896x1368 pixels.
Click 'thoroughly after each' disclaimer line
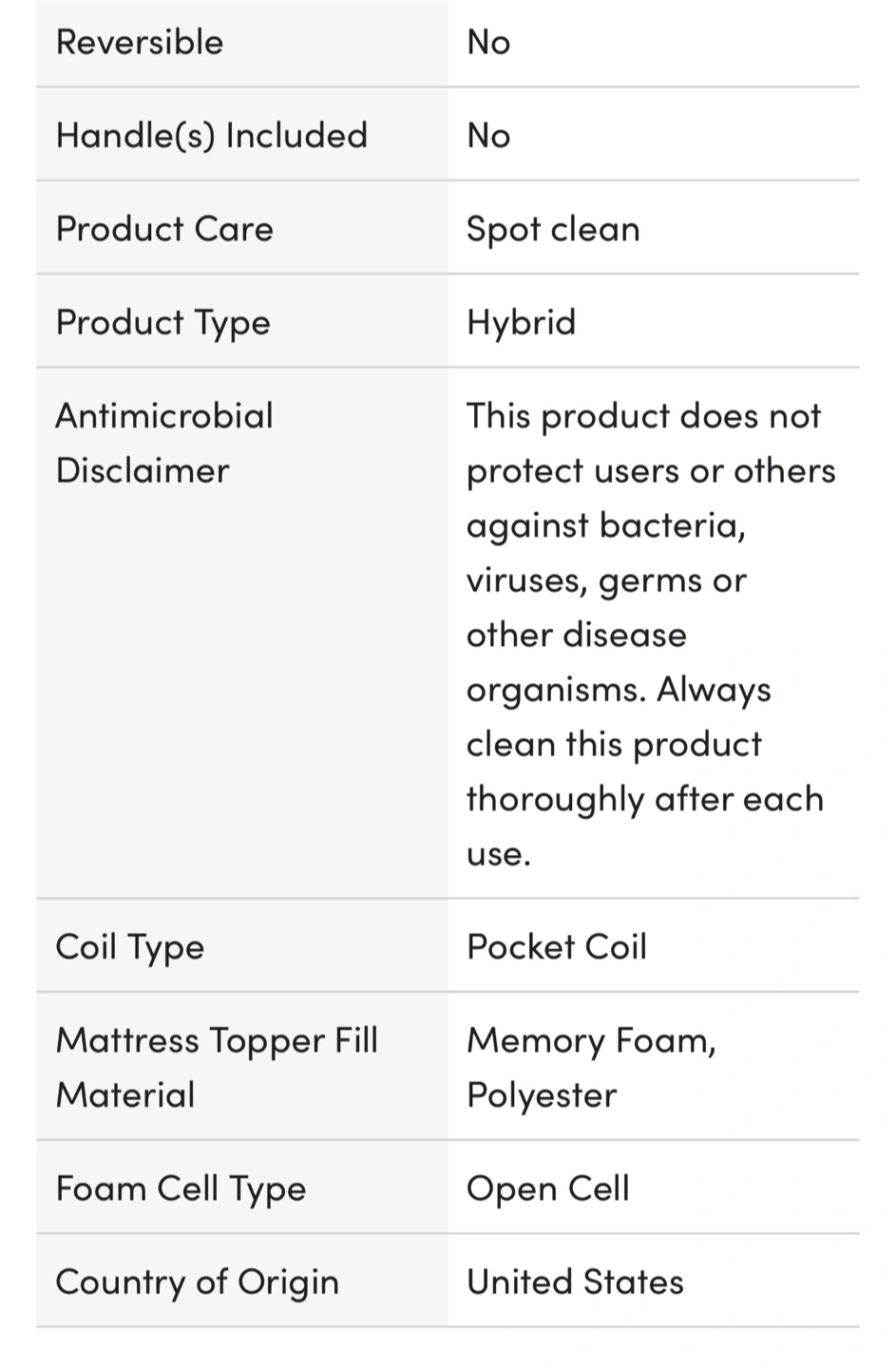pos(644,799)
